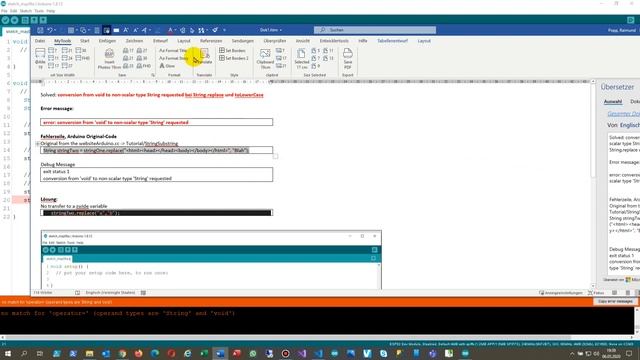Open the Arduino Serial Monitor icon

click(631, 20)
